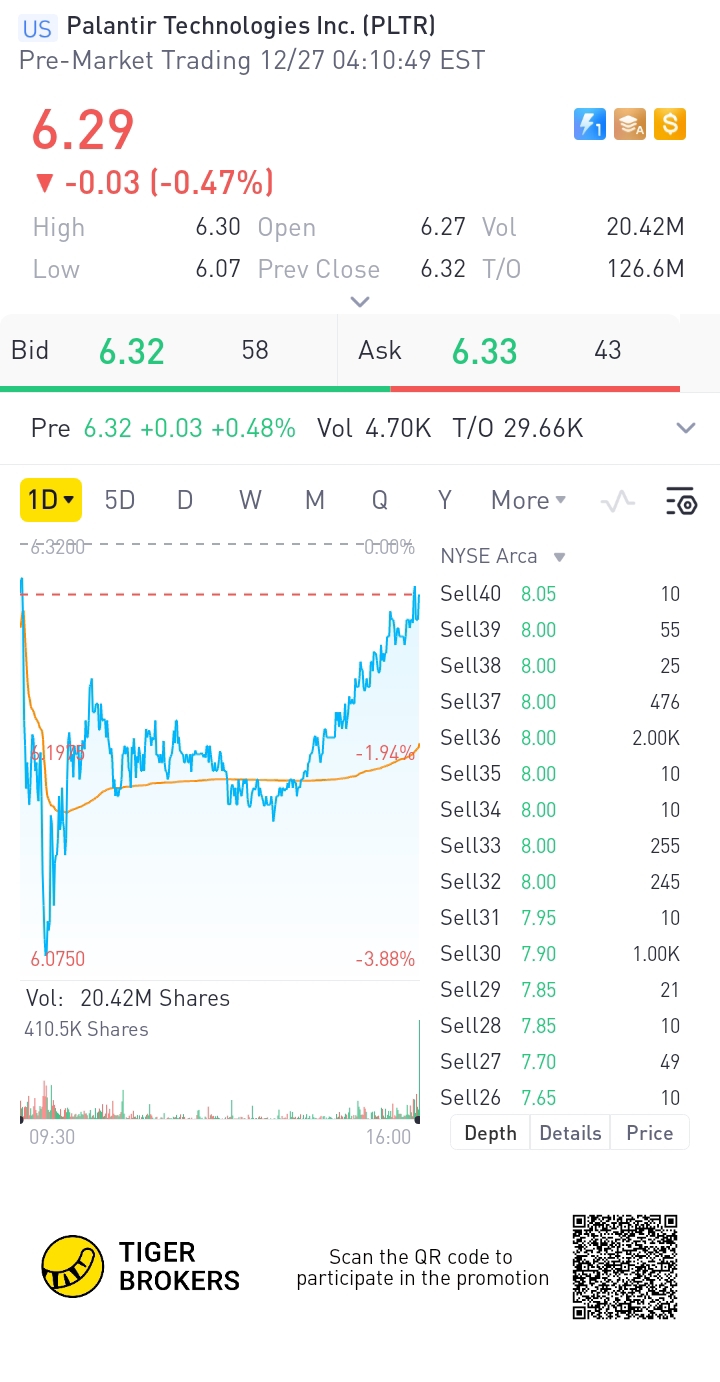This screenshot has height=1382, width=720.
Task: Tap the Tiger Brokers logo
Action: click(141, 1266)
